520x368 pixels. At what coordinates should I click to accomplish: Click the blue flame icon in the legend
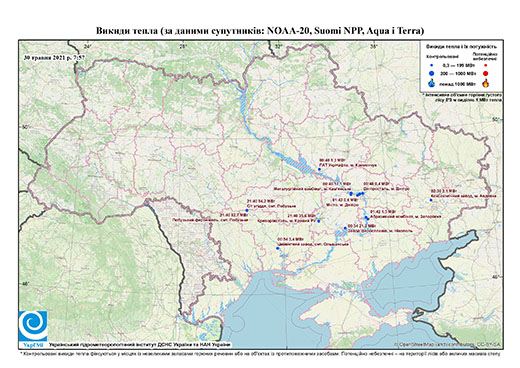pos(432,83)
